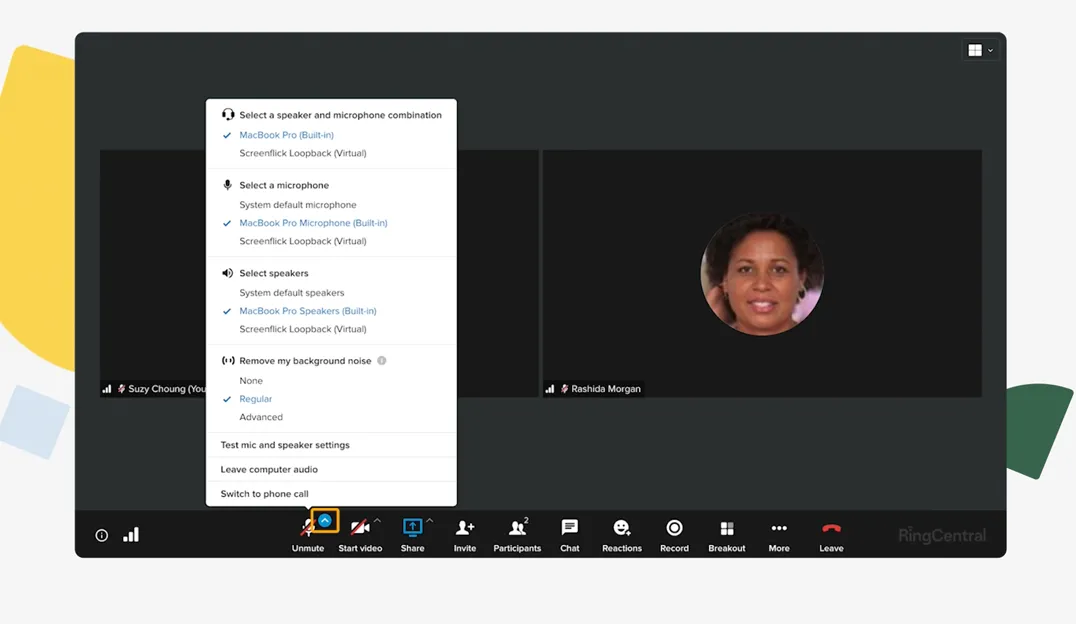Screen dimensions: 1076x624
Task: Click the Unmute microphone icon
Action: (307, 528)
